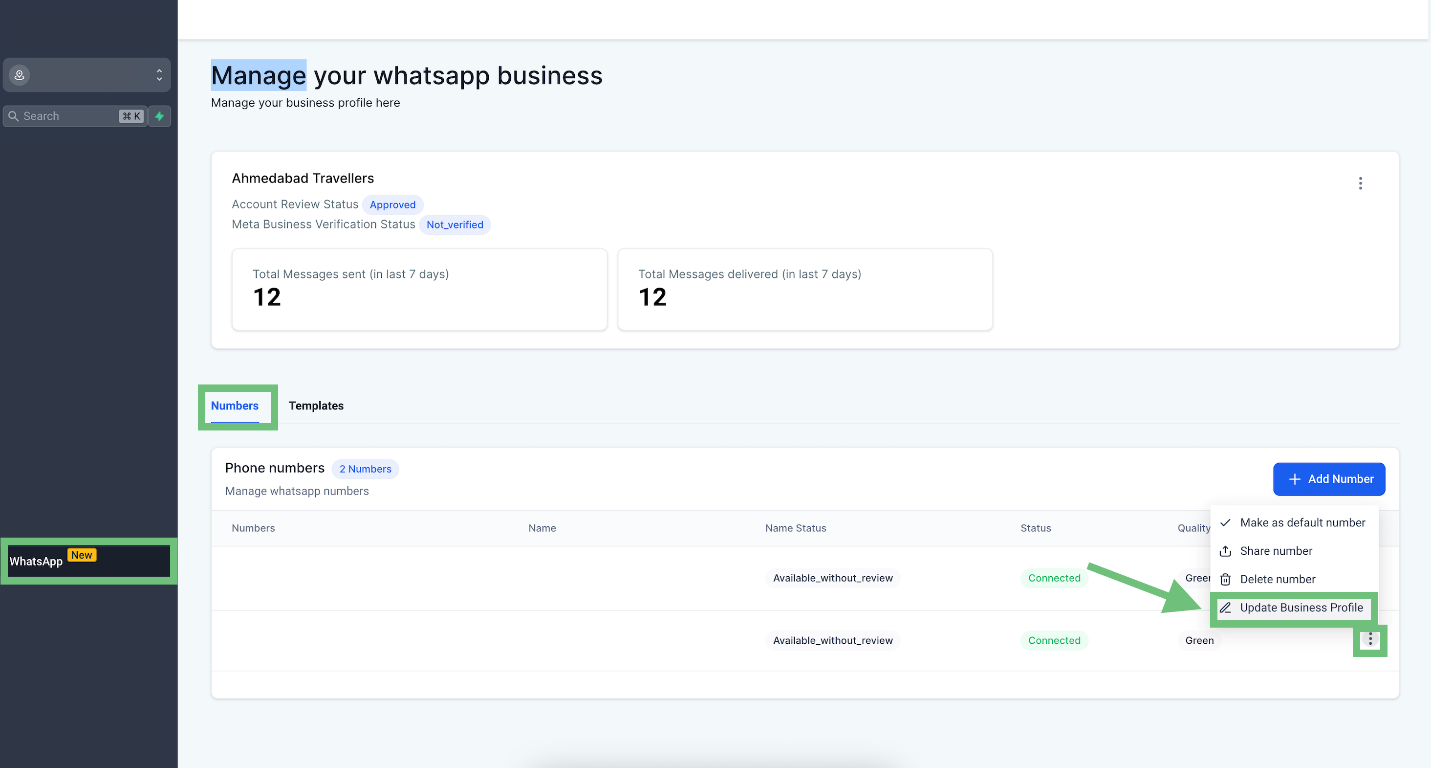The image size is (1431, 768).
Task: Click the Ahmedabad Travellers business name
Action: click(303, 178)
